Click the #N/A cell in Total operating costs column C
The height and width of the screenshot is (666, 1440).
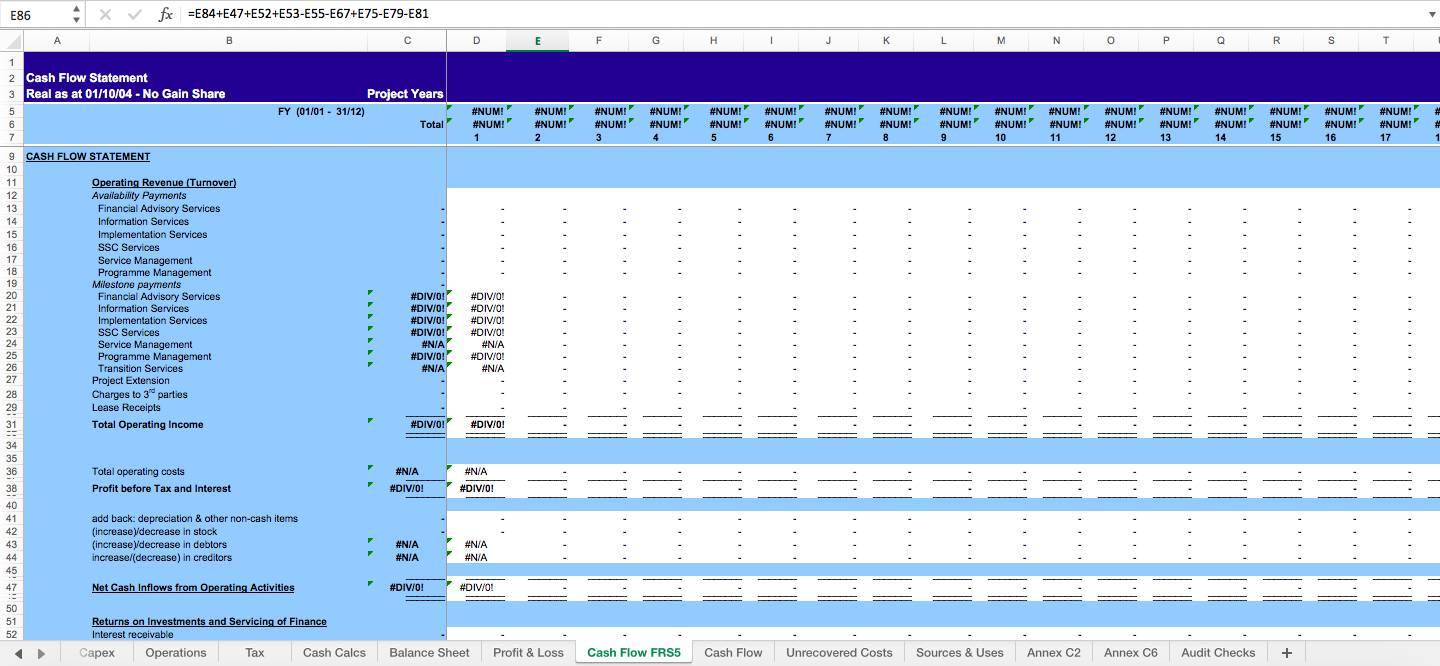[407, 472]
